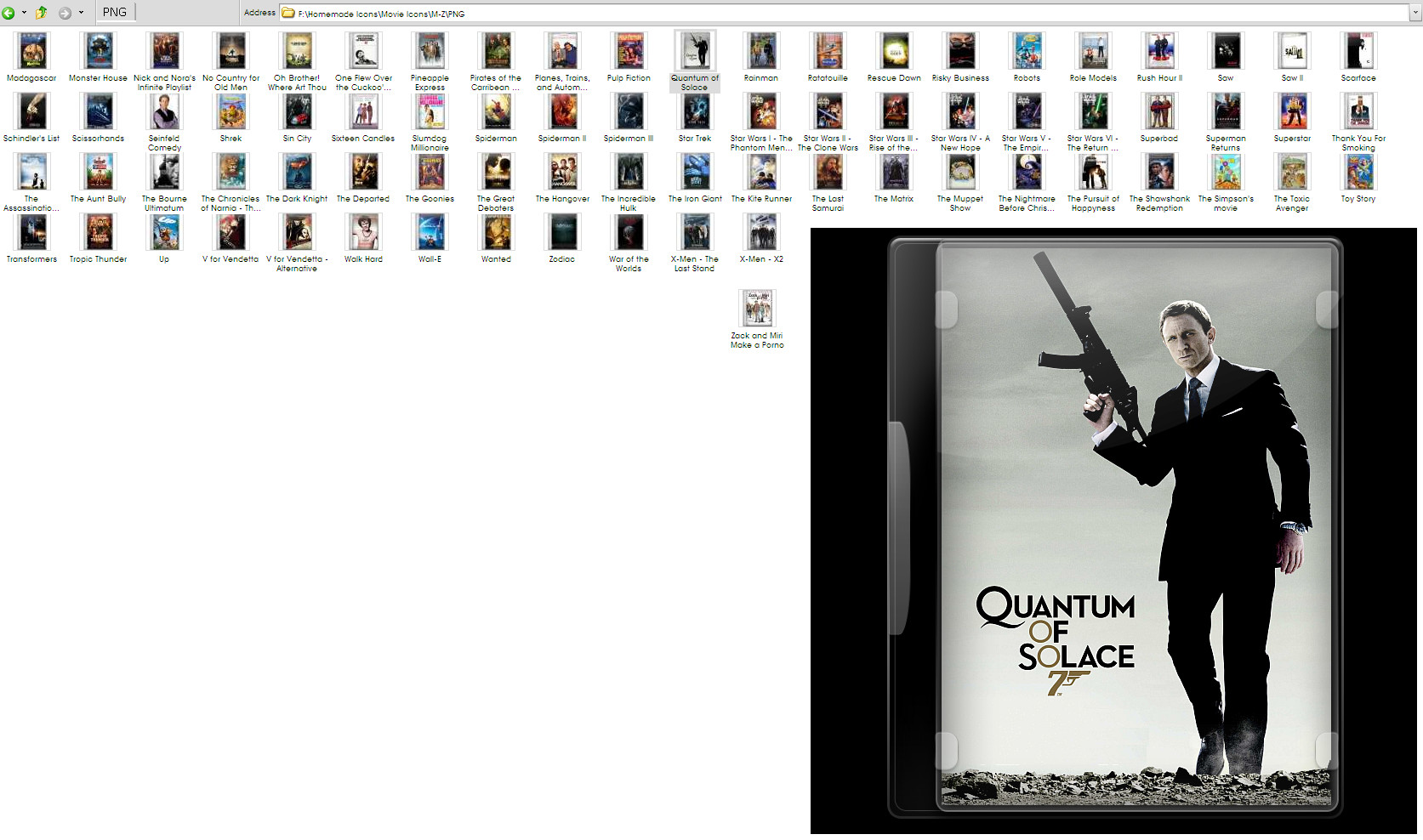Select the Zack and Miri Make a Porno icon

click(757, 309)
